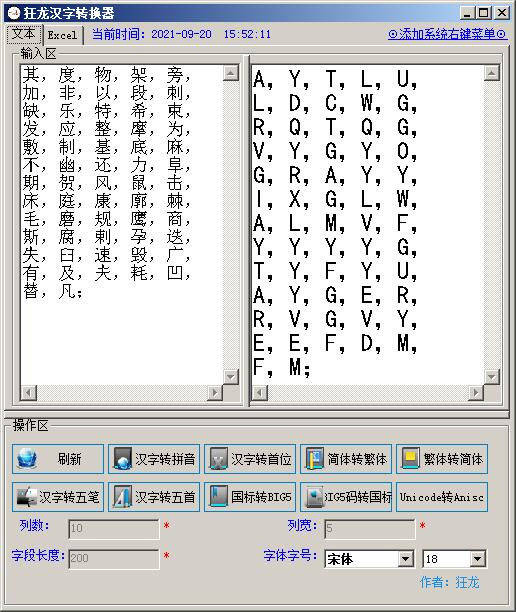Click right arrow of input horizontal scrollbar
Image resolution: width=516 pixels, height=612 pixels.
pos(215,392)
